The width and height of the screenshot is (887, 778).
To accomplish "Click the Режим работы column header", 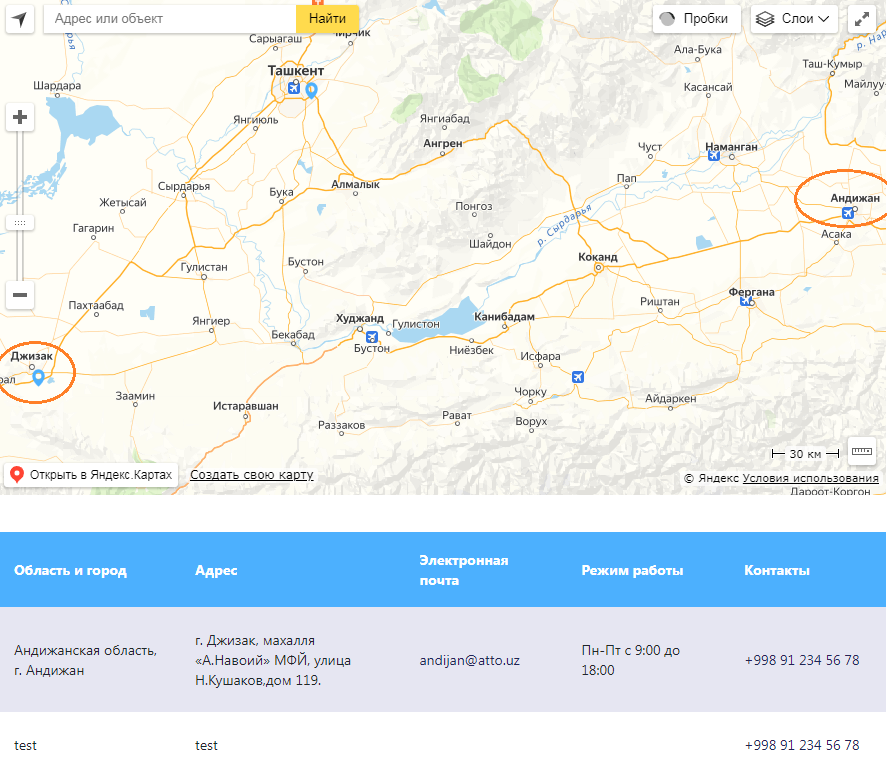I will pos(632,571).
